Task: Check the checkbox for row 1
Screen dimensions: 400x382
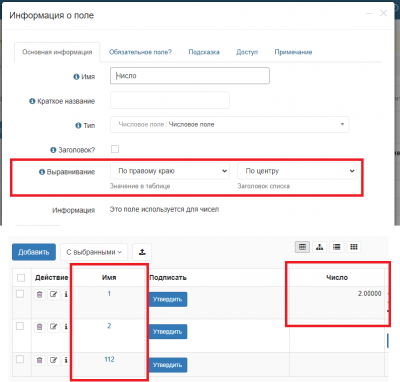Action: pyautogui.click(x=20, y=294)
